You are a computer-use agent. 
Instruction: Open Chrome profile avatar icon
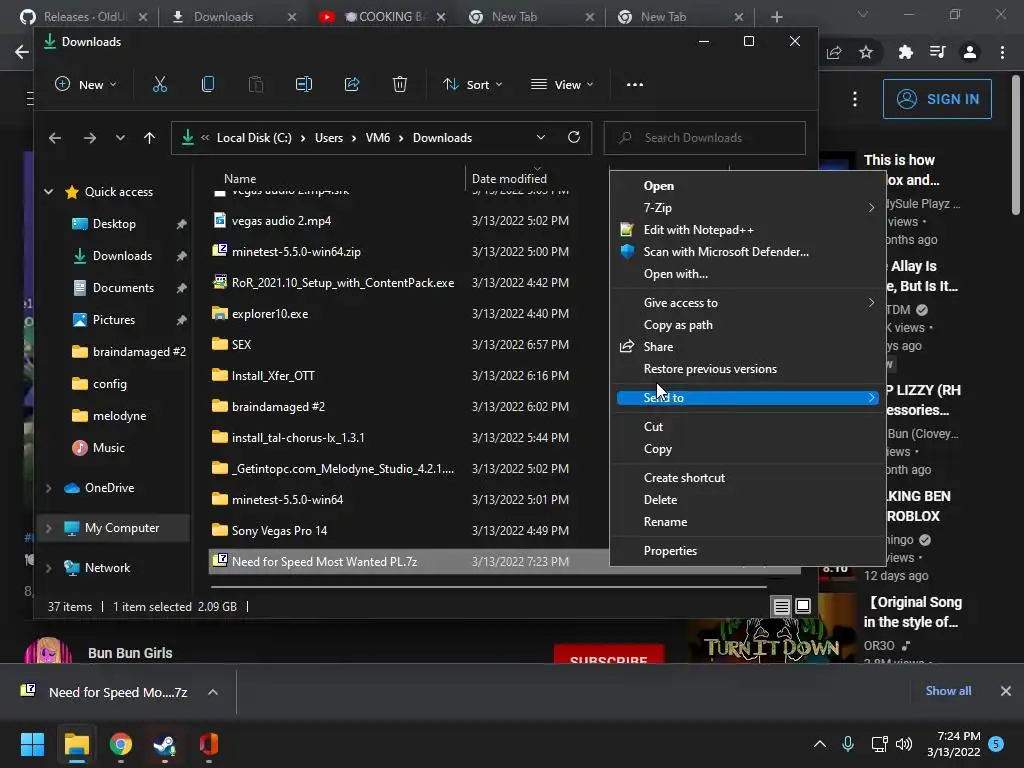tap(970, 52)
